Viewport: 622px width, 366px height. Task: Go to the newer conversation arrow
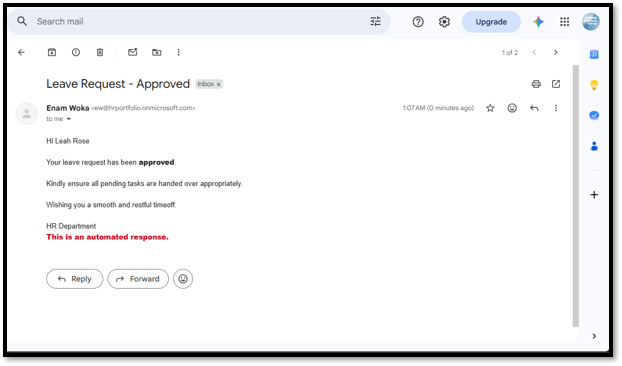click(534, 52)
